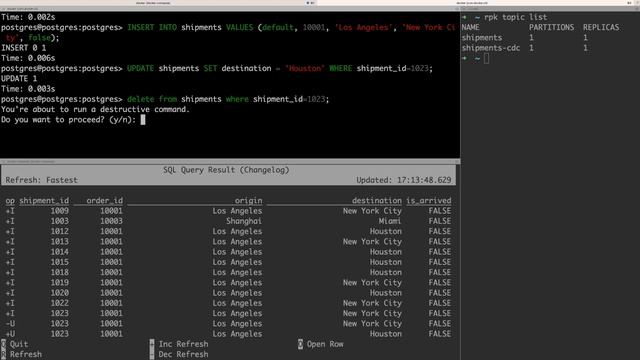This screenshot has height=360, width=640.
Task: Select shipment_id 1009 in the changelog table
Action: (60, 211)
